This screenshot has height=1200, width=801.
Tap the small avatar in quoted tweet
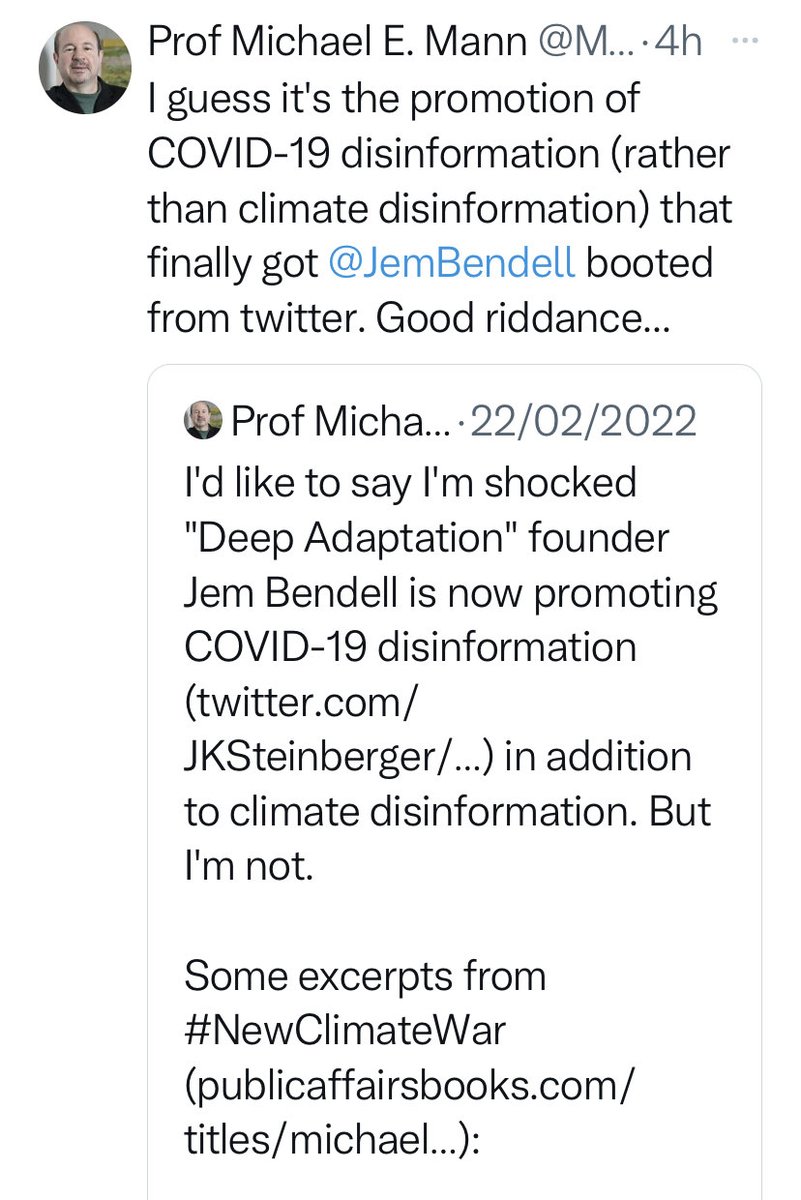tap(203, 421)
